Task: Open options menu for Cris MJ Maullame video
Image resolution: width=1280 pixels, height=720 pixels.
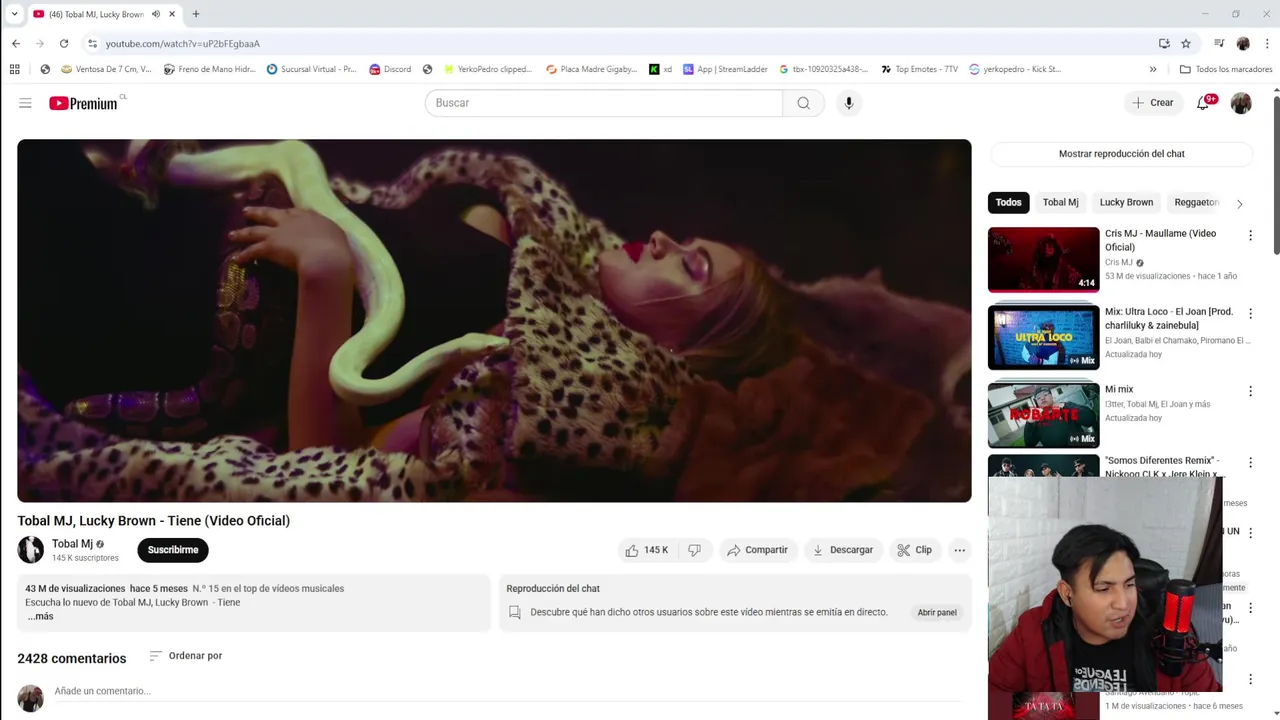Action: point(1250,235)
